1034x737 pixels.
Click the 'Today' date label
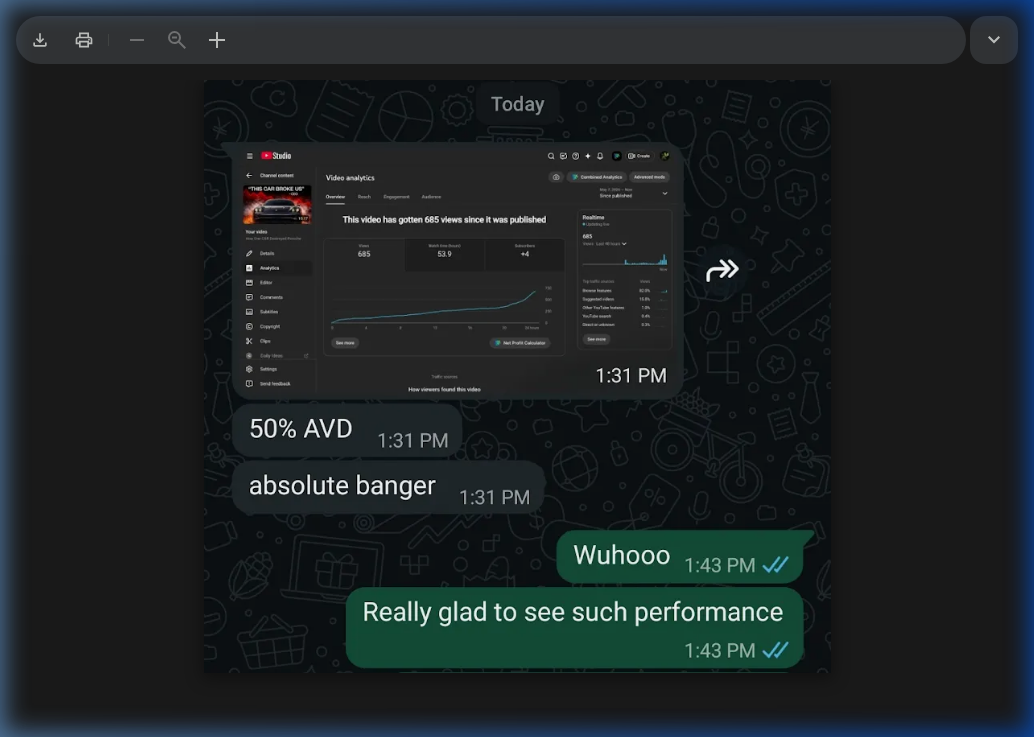[518, 104]
